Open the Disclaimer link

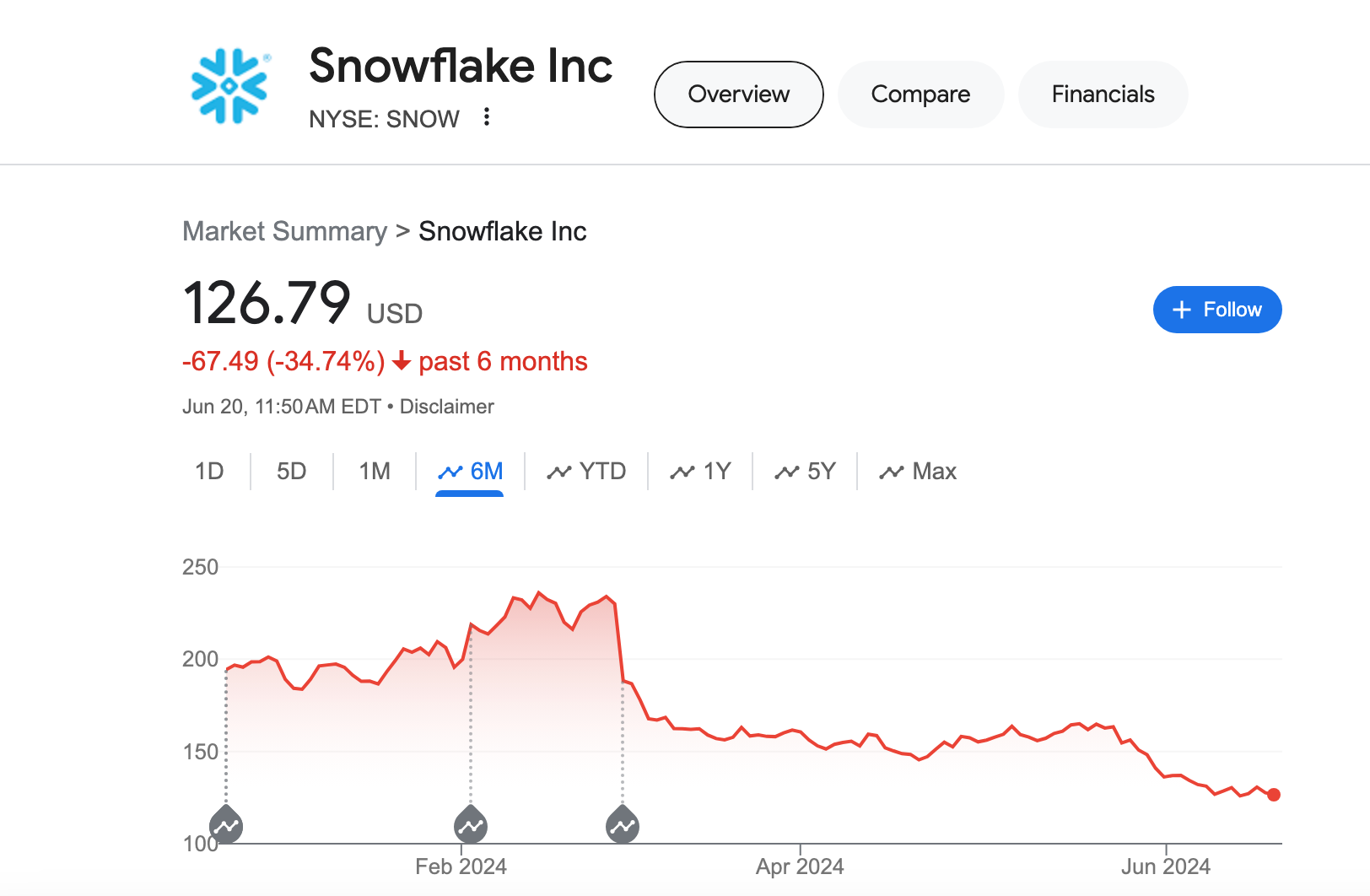click(448, 407)
